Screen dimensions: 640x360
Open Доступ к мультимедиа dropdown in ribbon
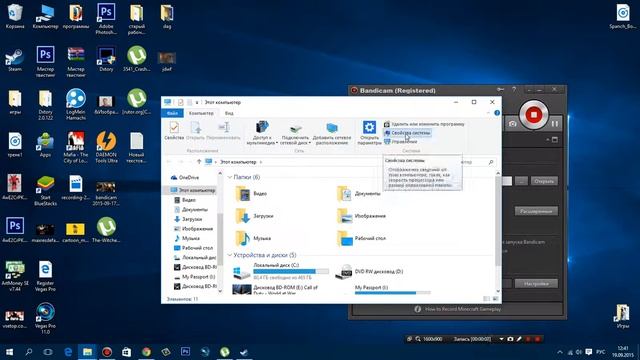coord(262,133)
